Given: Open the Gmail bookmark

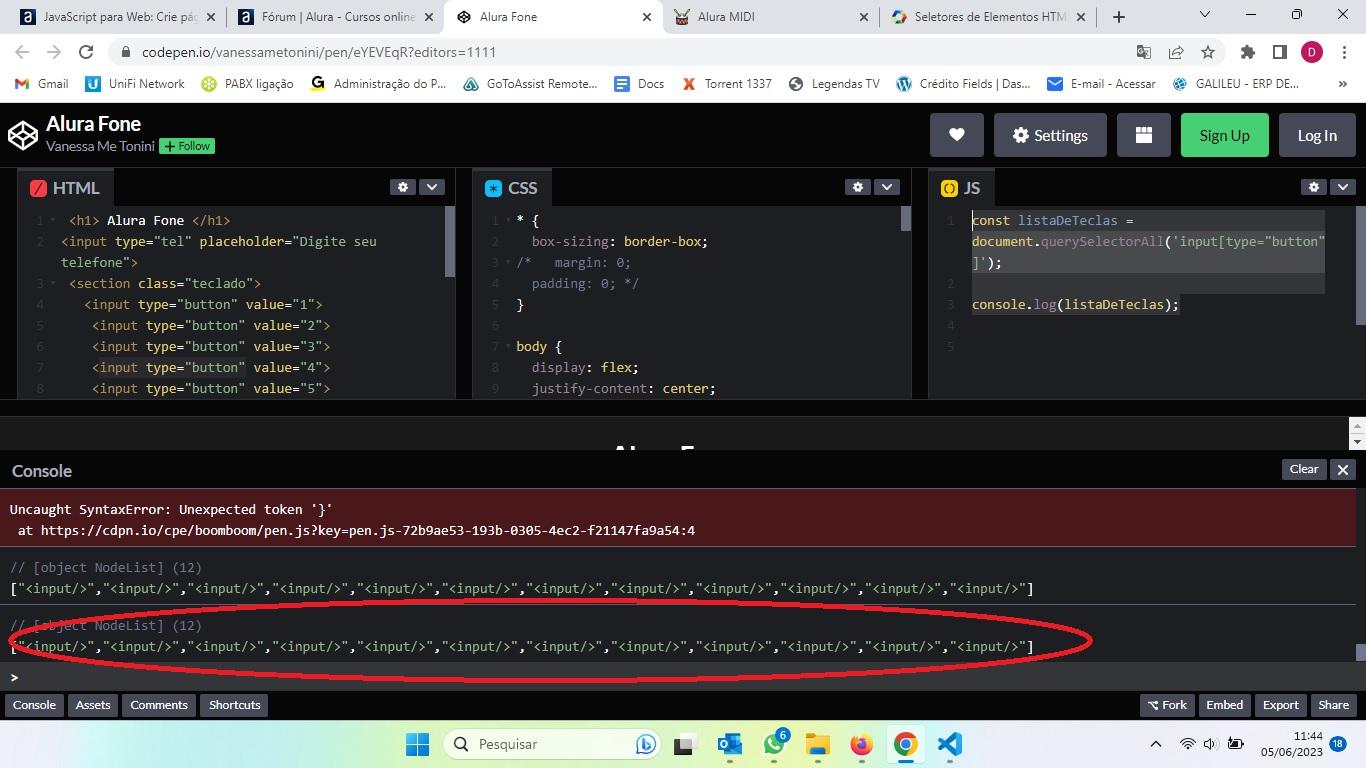Looking at the screenshot, I should [42, 84].
